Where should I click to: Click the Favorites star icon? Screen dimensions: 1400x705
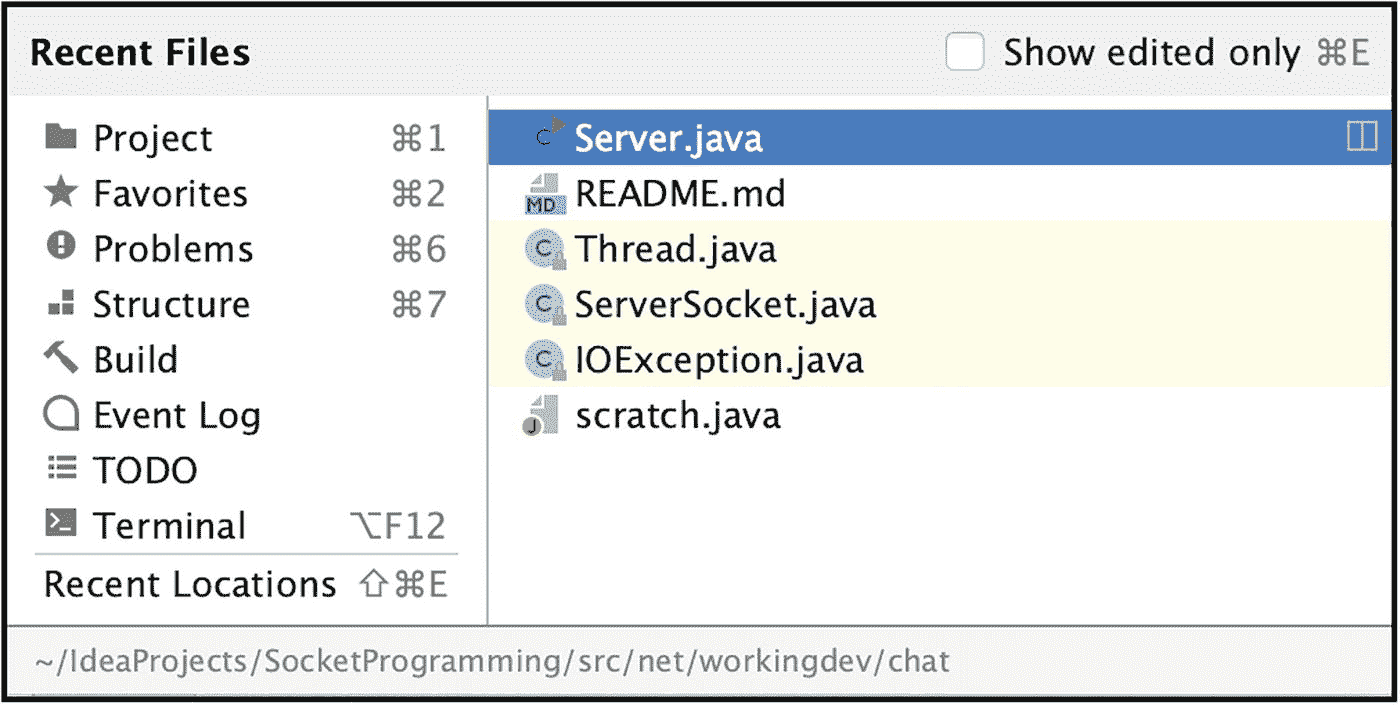(62, 192)
